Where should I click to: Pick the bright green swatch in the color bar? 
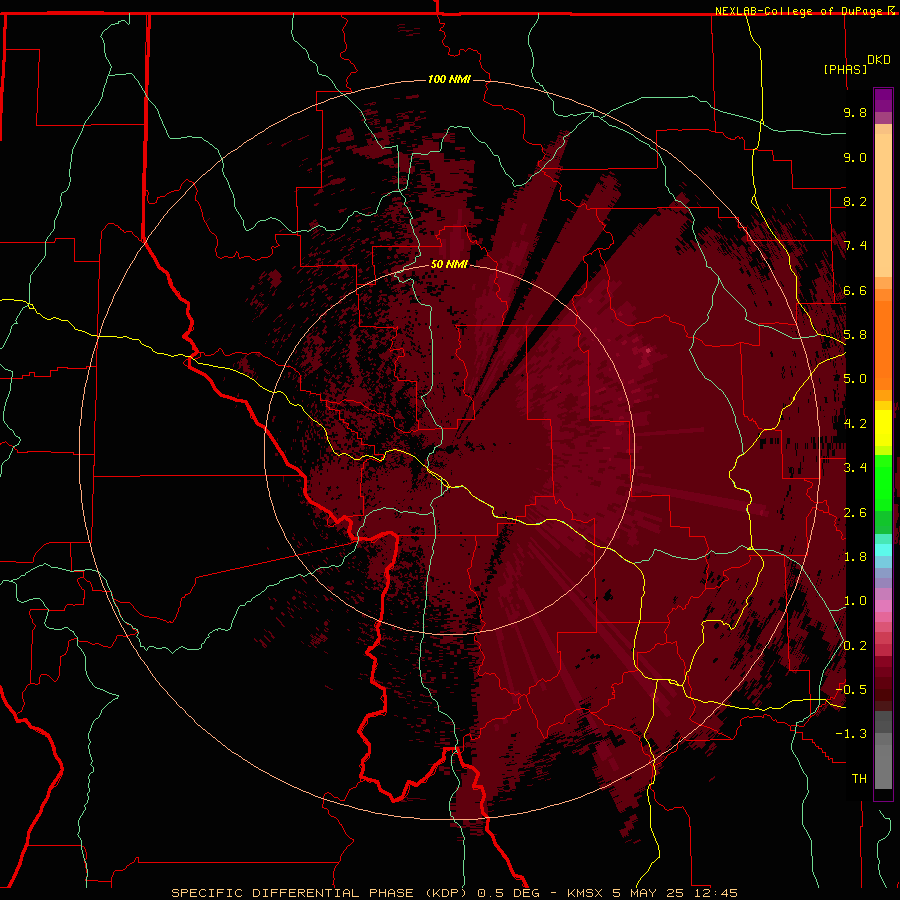883,483
